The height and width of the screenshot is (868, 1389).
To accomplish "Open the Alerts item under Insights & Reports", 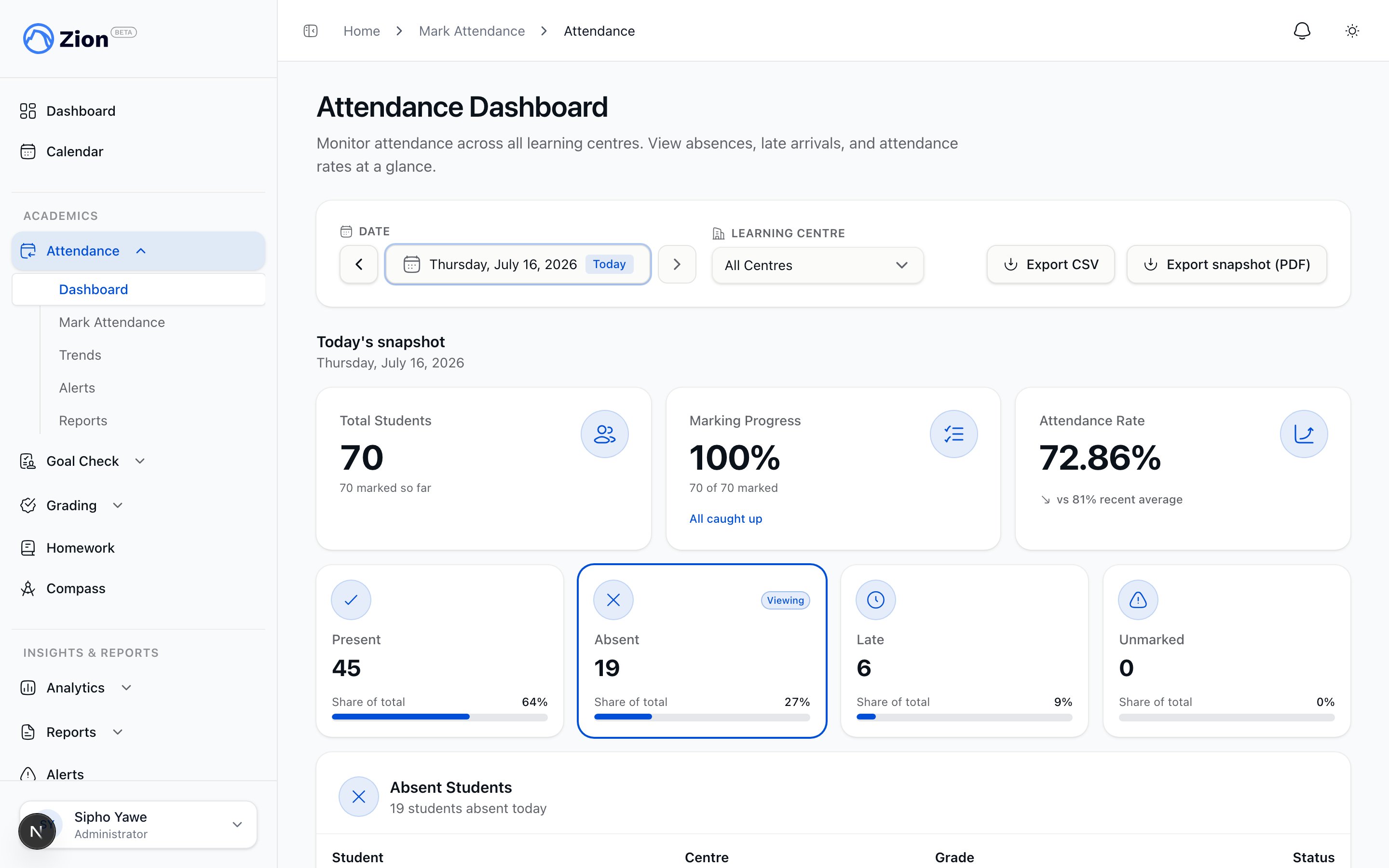I will [x=65, y=774].
